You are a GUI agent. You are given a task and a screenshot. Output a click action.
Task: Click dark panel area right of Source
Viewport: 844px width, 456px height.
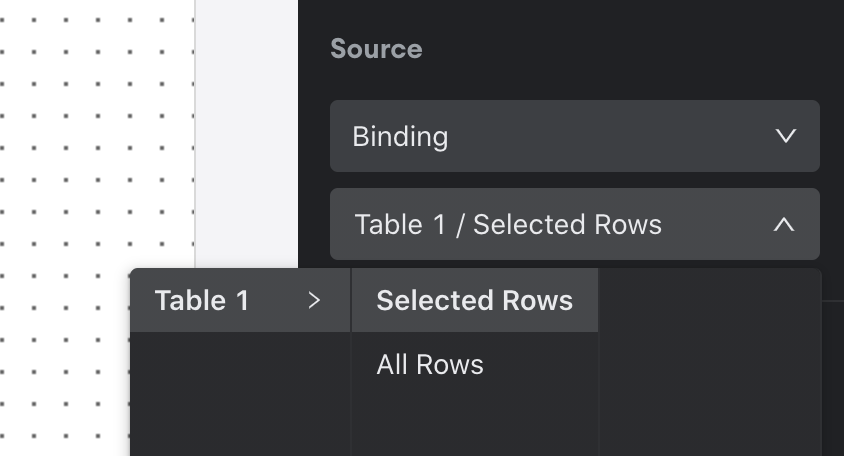[x=630, y=48]
